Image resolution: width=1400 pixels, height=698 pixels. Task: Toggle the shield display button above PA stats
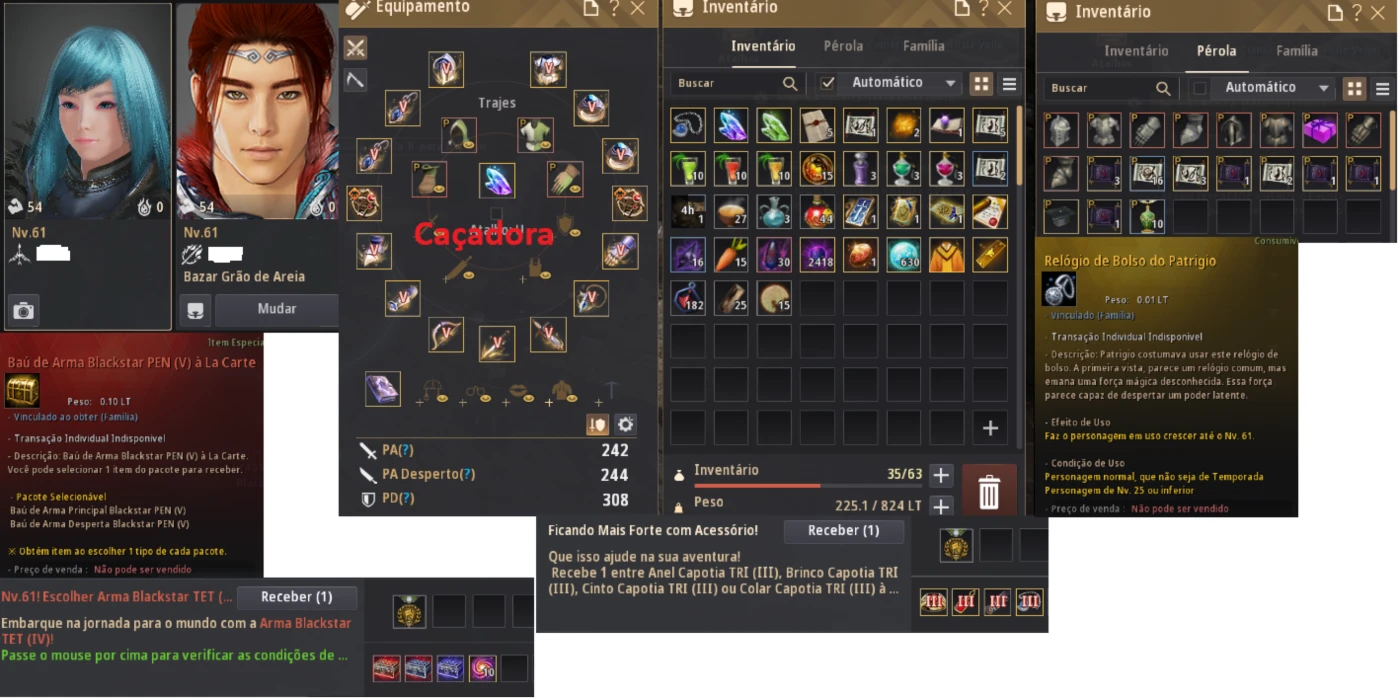(597, 425)
